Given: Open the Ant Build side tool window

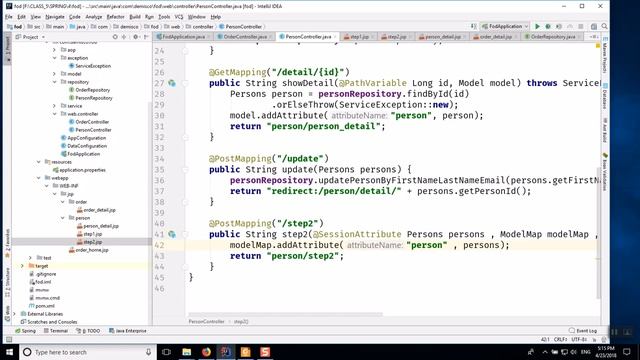Looking at the screenshot, I should [605, 131].
